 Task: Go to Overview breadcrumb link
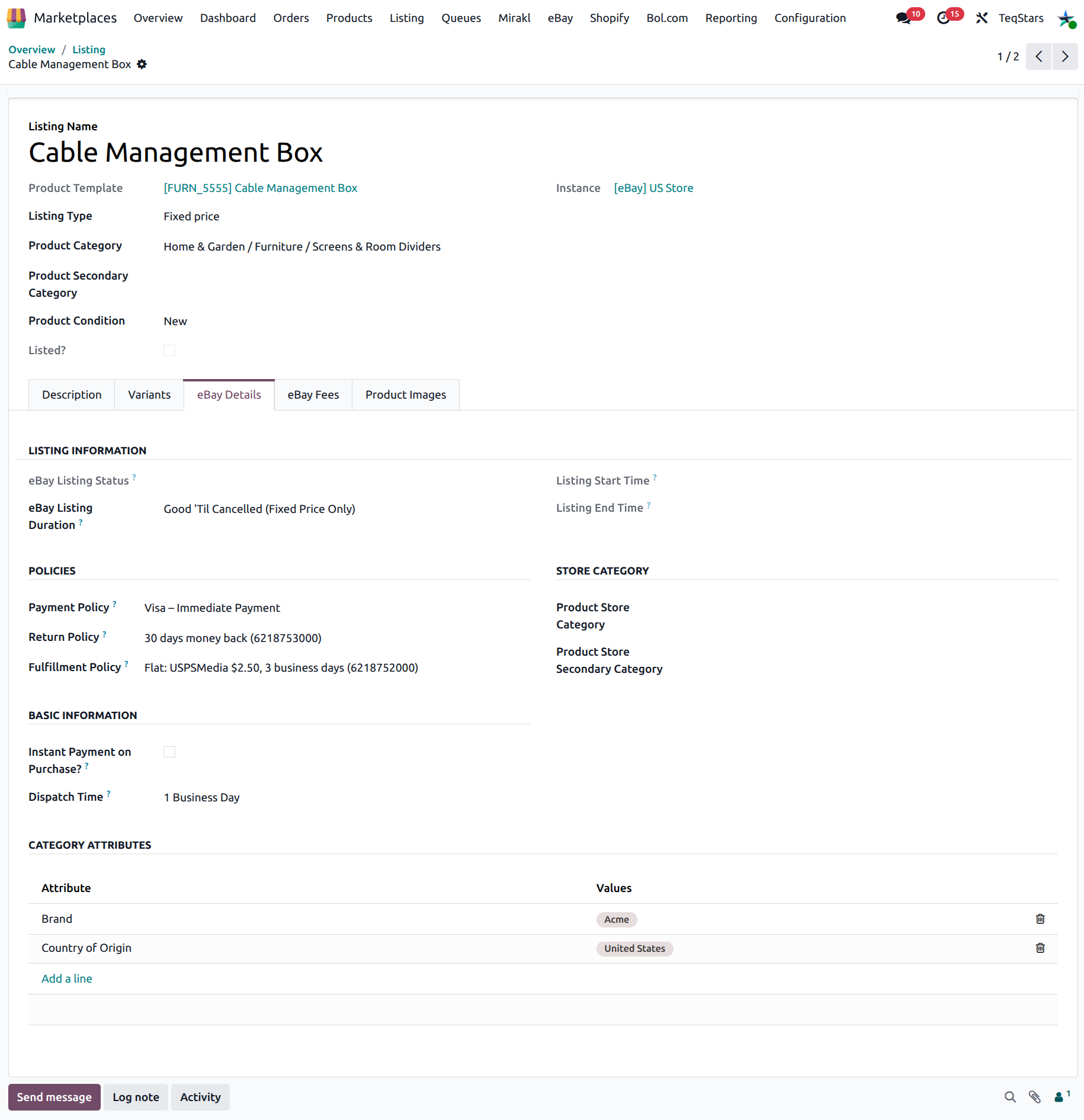click(x=32, y=49)
